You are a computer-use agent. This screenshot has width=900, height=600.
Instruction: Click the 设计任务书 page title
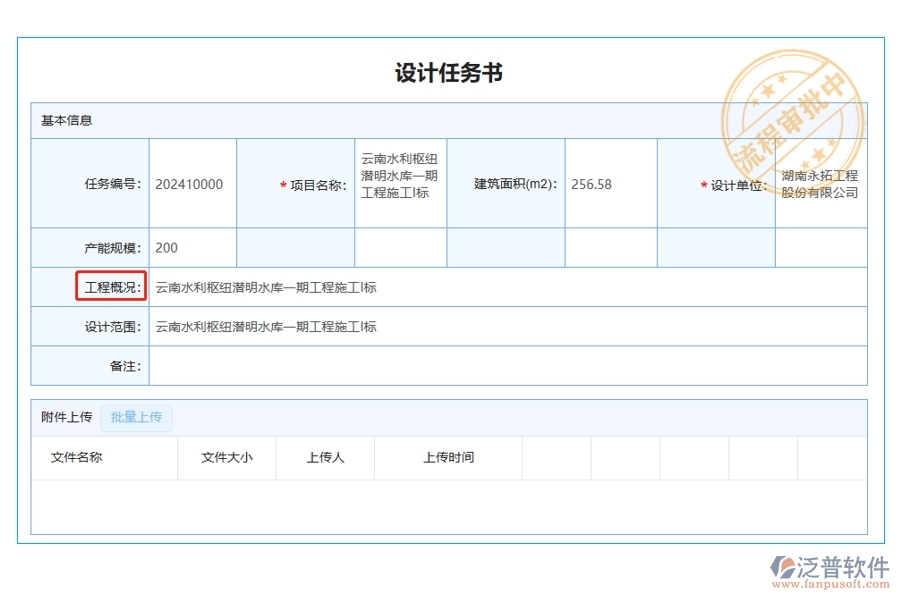point(449,73)
